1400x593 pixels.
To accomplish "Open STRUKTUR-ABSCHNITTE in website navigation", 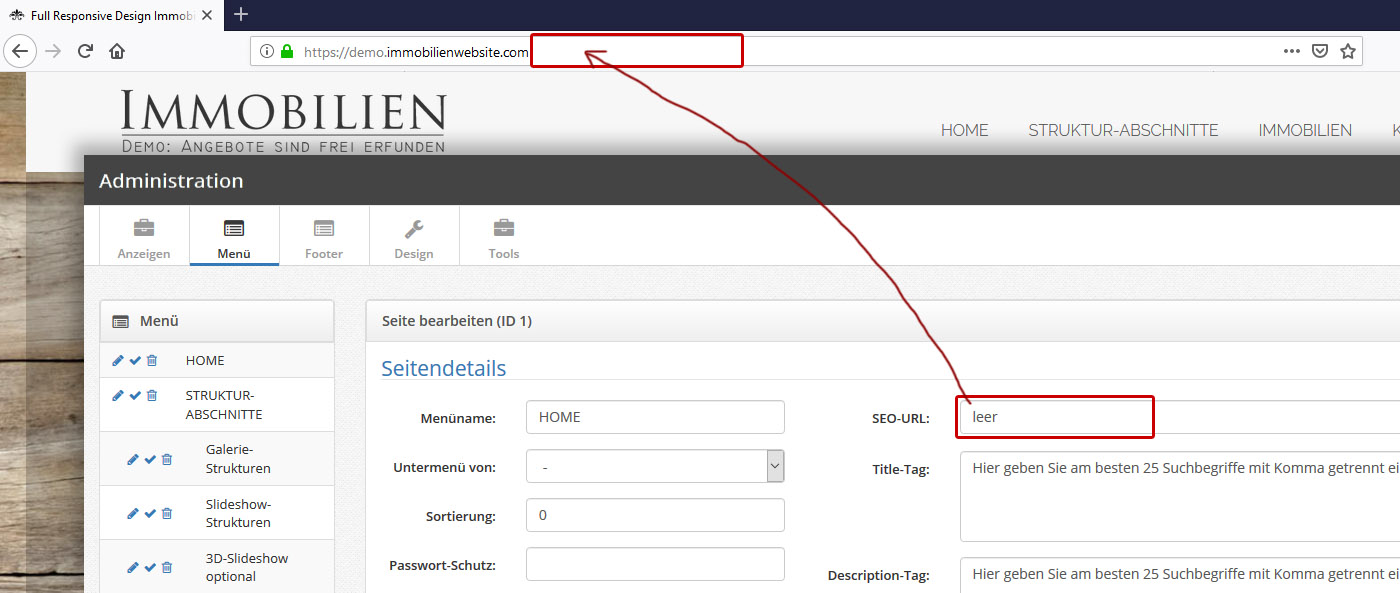I will (x=1123, y=131).
